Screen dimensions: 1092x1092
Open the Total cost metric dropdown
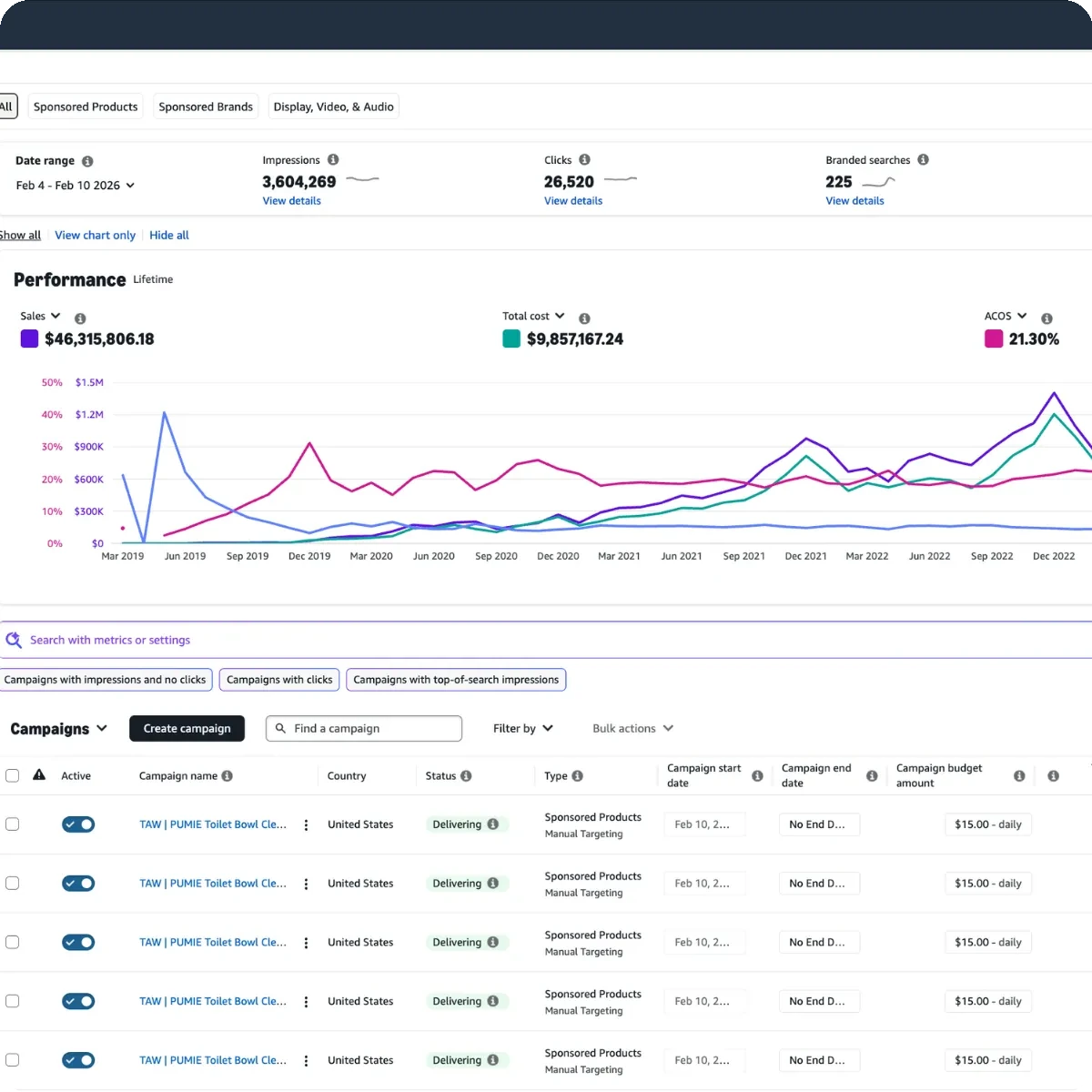pos(533,316)
